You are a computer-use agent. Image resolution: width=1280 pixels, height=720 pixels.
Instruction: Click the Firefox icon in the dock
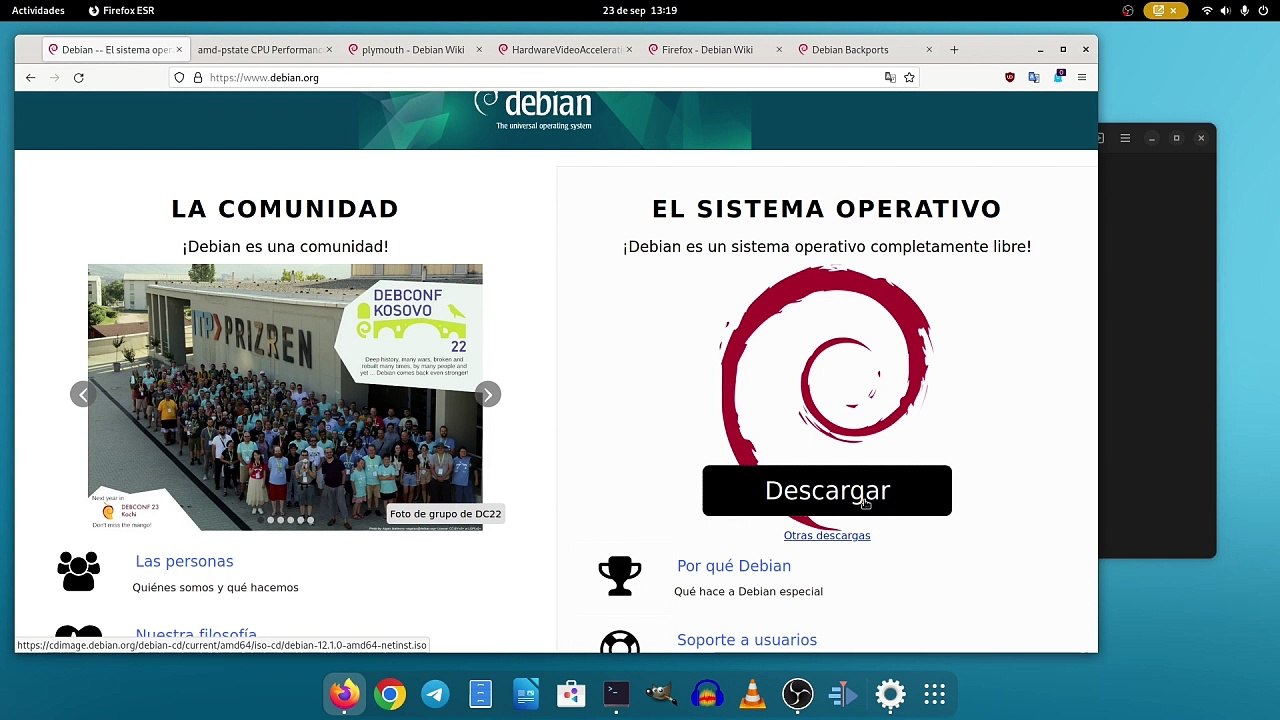pos(344,694)
